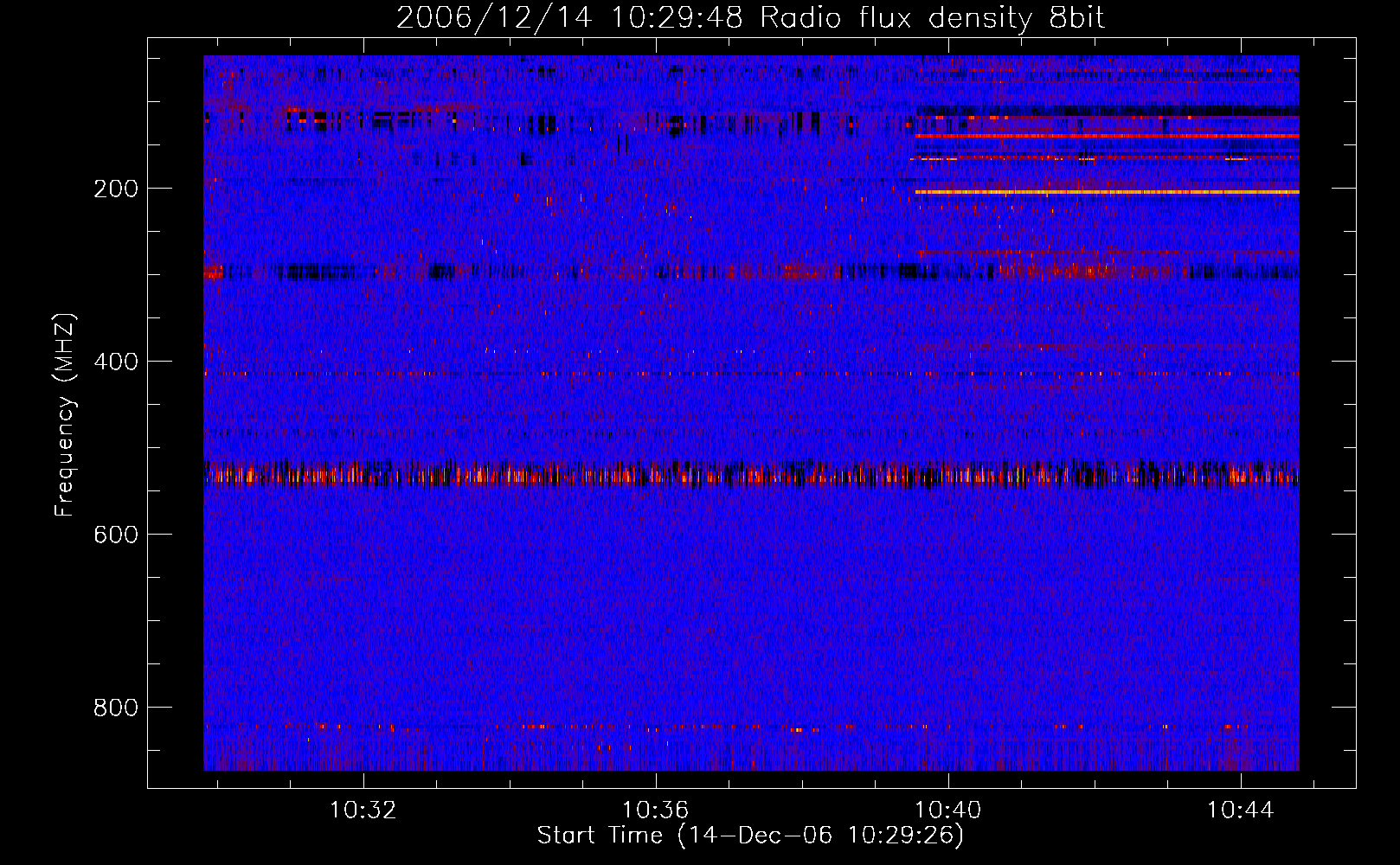Viewport: 1400px width, 865px height.
Task: Select the 600 MHz tick label
Action: coord(116,535)
